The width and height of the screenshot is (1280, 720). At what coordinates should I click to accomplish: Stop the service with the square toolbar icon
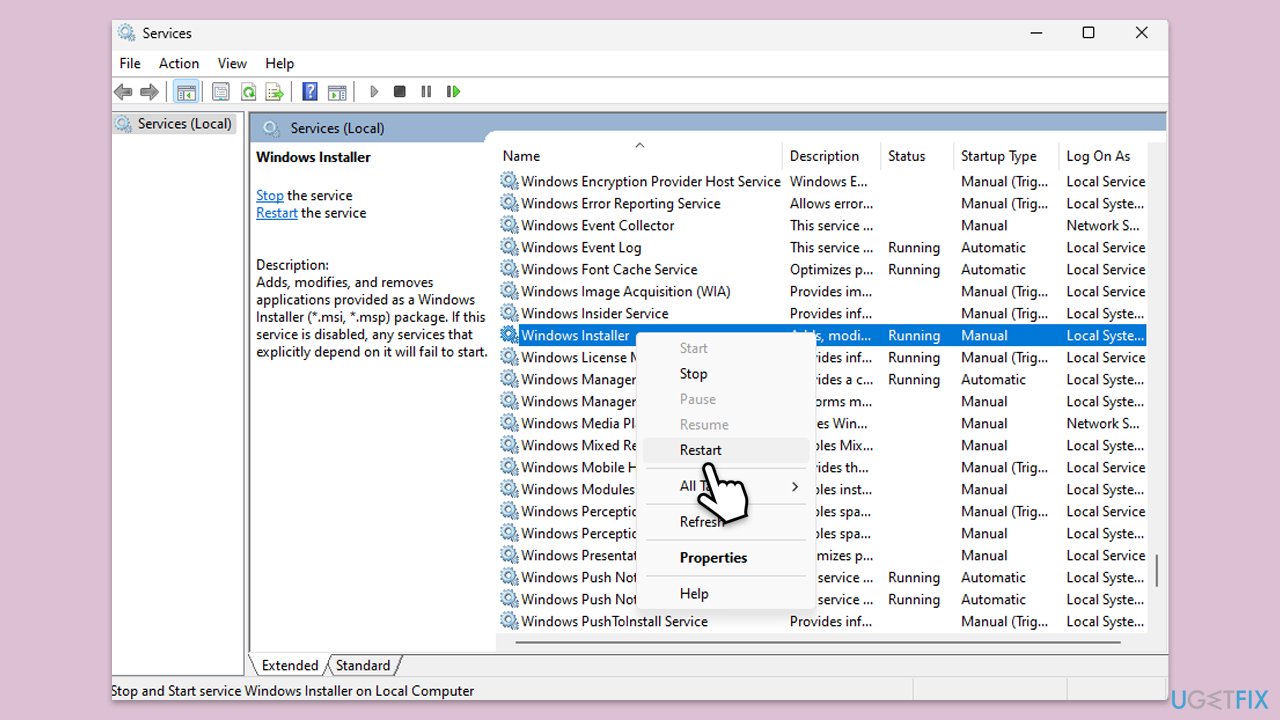pos(399,91)
